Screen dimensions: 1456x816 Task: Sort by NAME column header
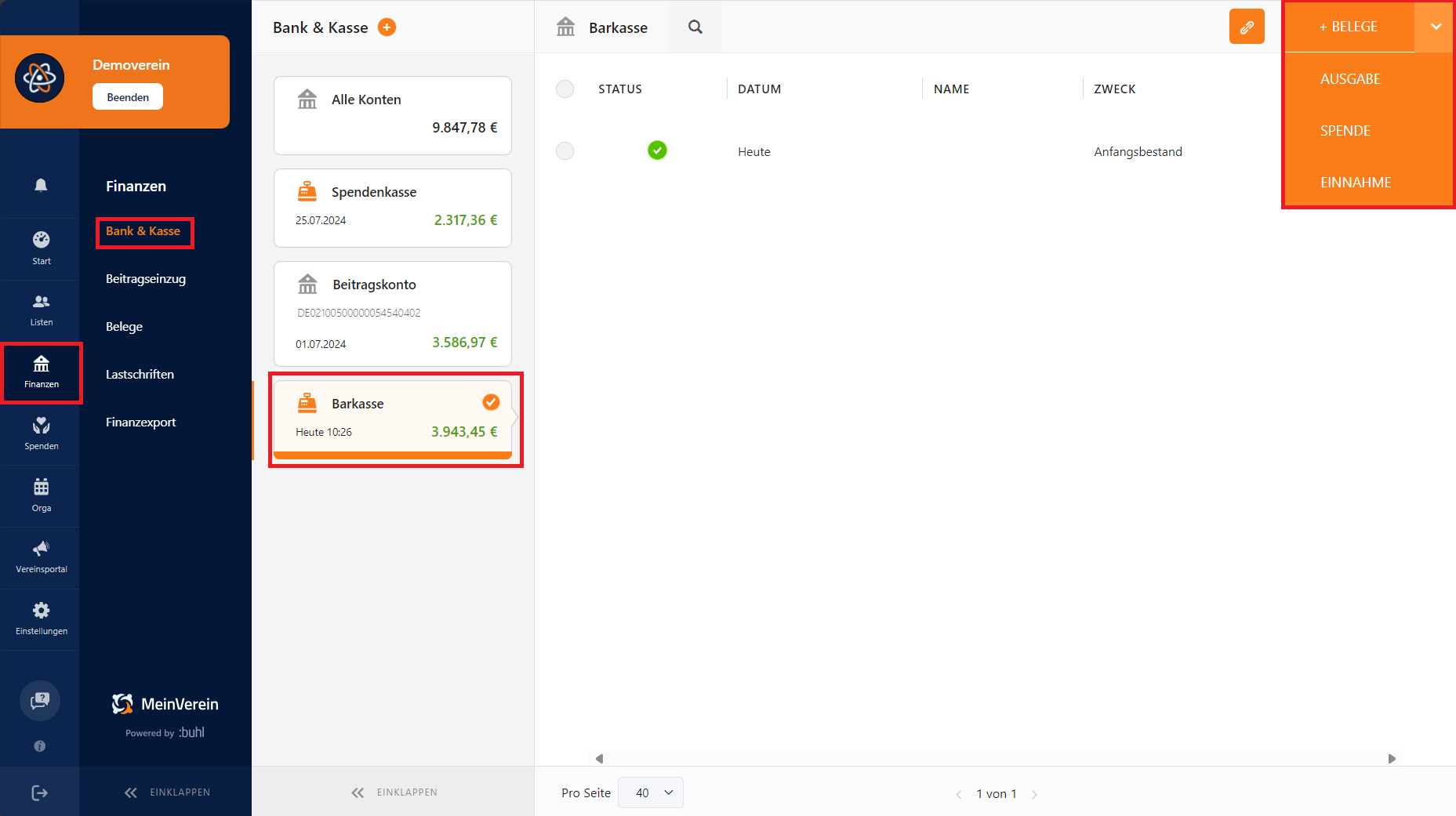tap(951, 89)
